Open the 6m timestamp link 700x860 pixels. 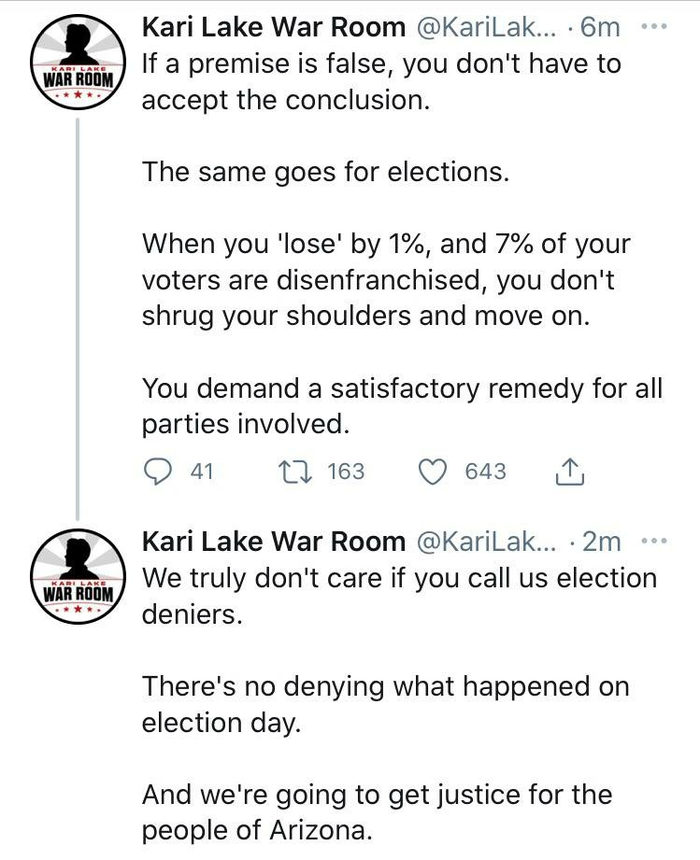point(601,28)
